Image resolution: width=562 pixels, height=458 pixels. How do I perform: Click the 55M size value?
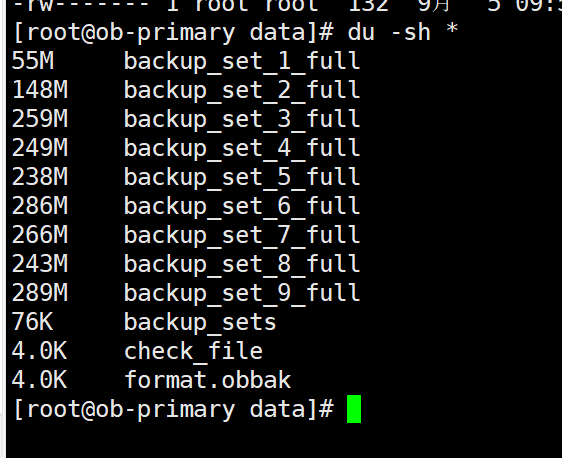coord(33,61)
